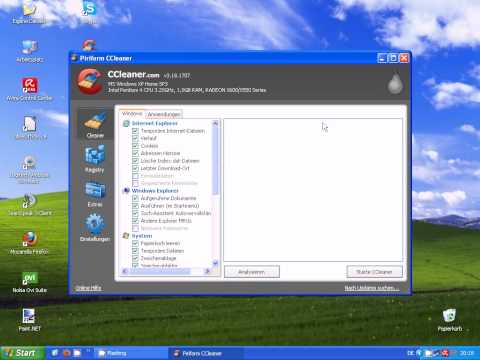Screen dimensions: 480x360
Task: Open the Cleaner section in CCleaner sidebar
Action: point(95,125)
